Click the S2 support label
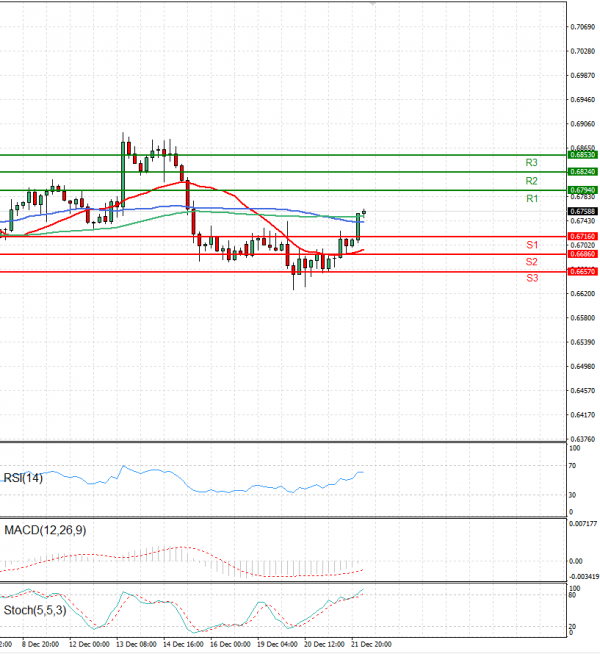The image size is (600, 654). point(531,262)
